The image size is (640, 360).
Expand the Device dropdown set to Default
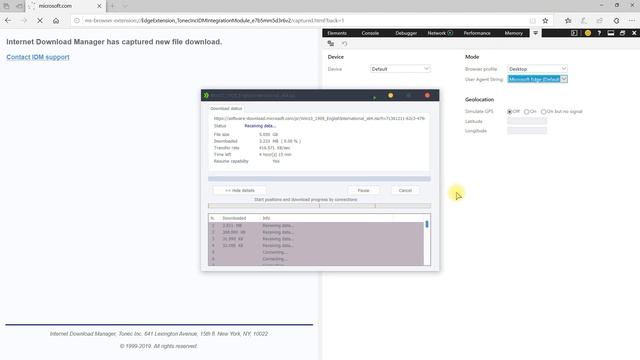pos(400,69)
